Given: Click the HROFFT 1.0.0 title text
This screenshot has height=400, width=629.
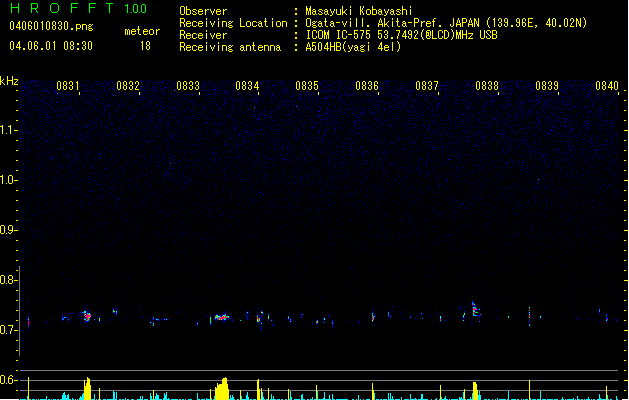Looking at the screenshot, I should coord(79,8).
